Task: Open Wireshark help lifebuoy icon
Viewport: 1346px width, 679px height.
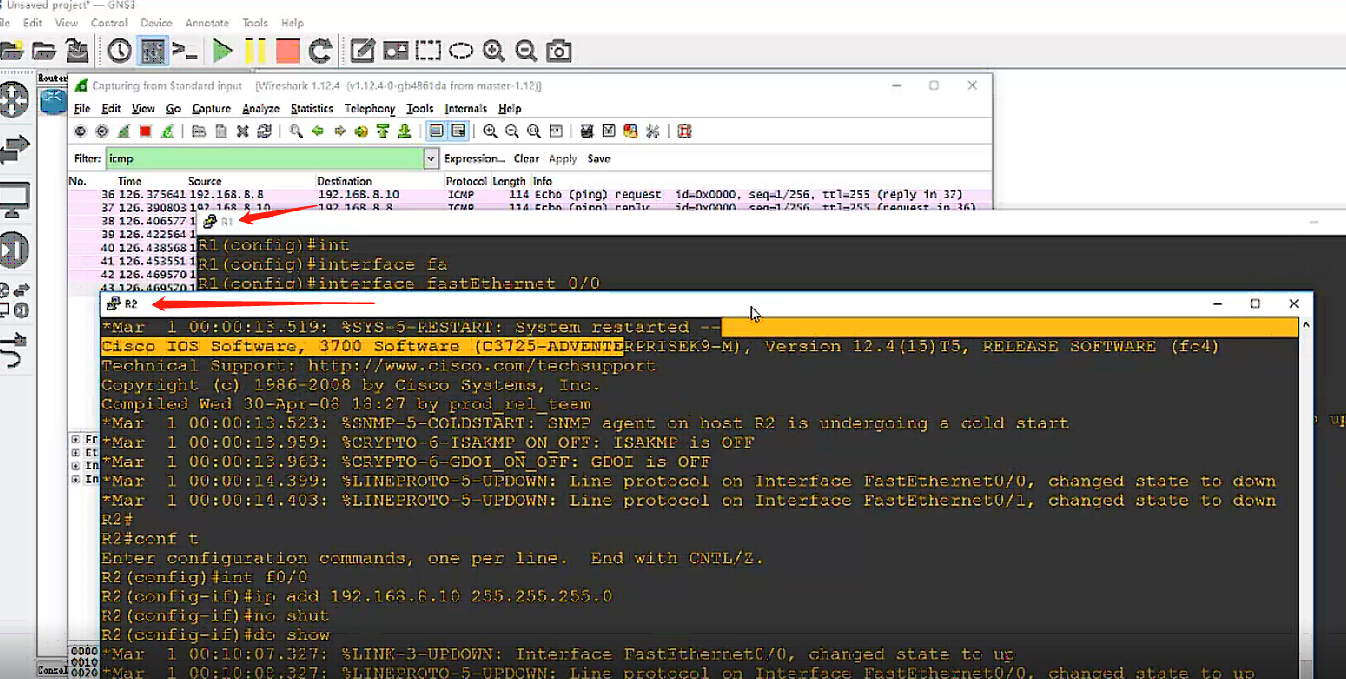Action: (684, 131)
